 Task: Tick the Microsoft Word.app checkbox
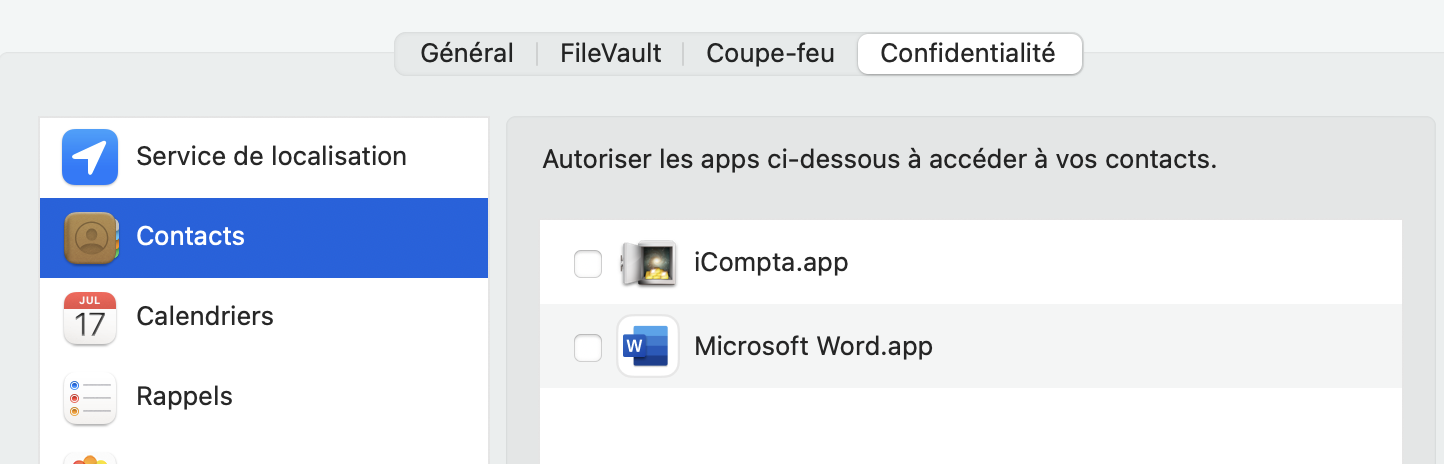[588, 347]
